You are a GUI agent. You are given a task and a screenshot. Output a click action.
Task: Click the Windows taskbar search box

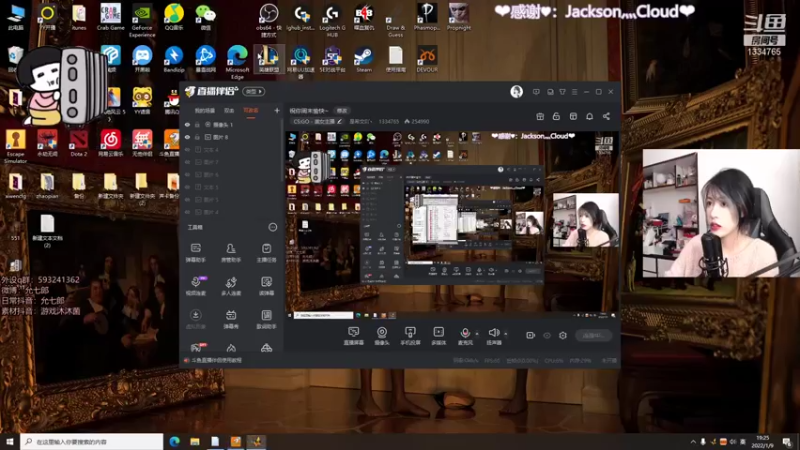(x=92, y=441)
